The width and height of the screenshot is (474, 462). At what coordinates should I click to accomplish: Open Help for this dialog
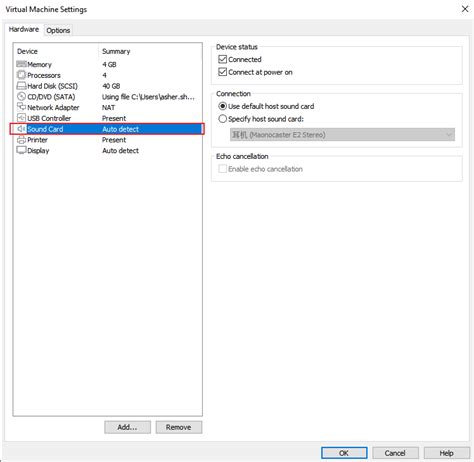pos(446,453)
